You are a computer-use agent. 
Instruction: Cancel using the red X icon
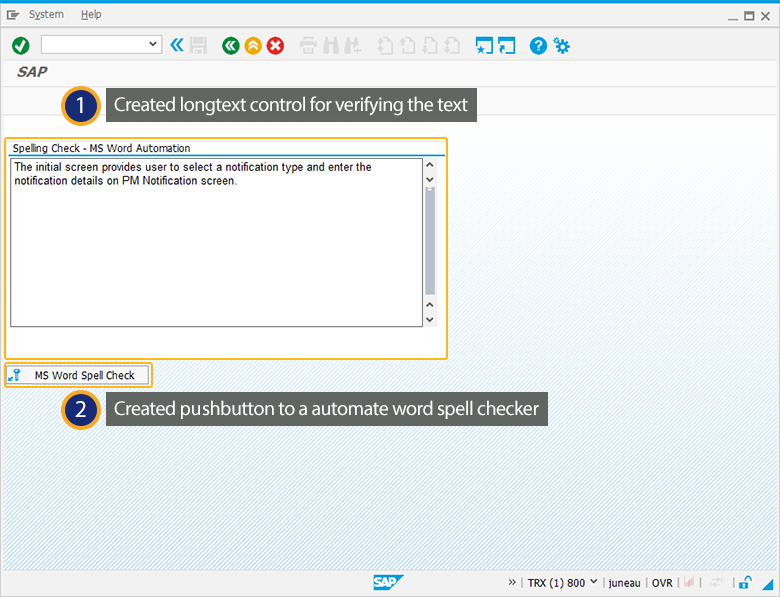click(275, 46)
